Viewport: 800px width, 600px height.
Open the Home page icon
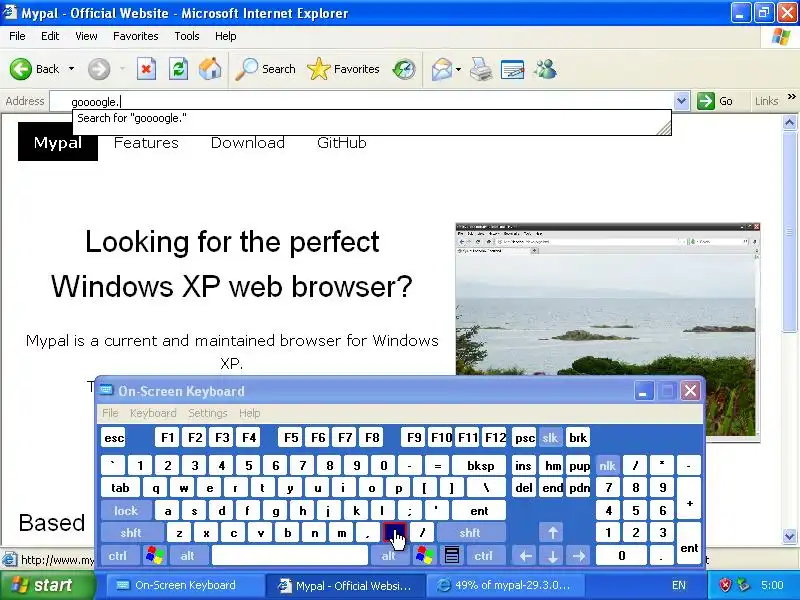tap(210, 69)
